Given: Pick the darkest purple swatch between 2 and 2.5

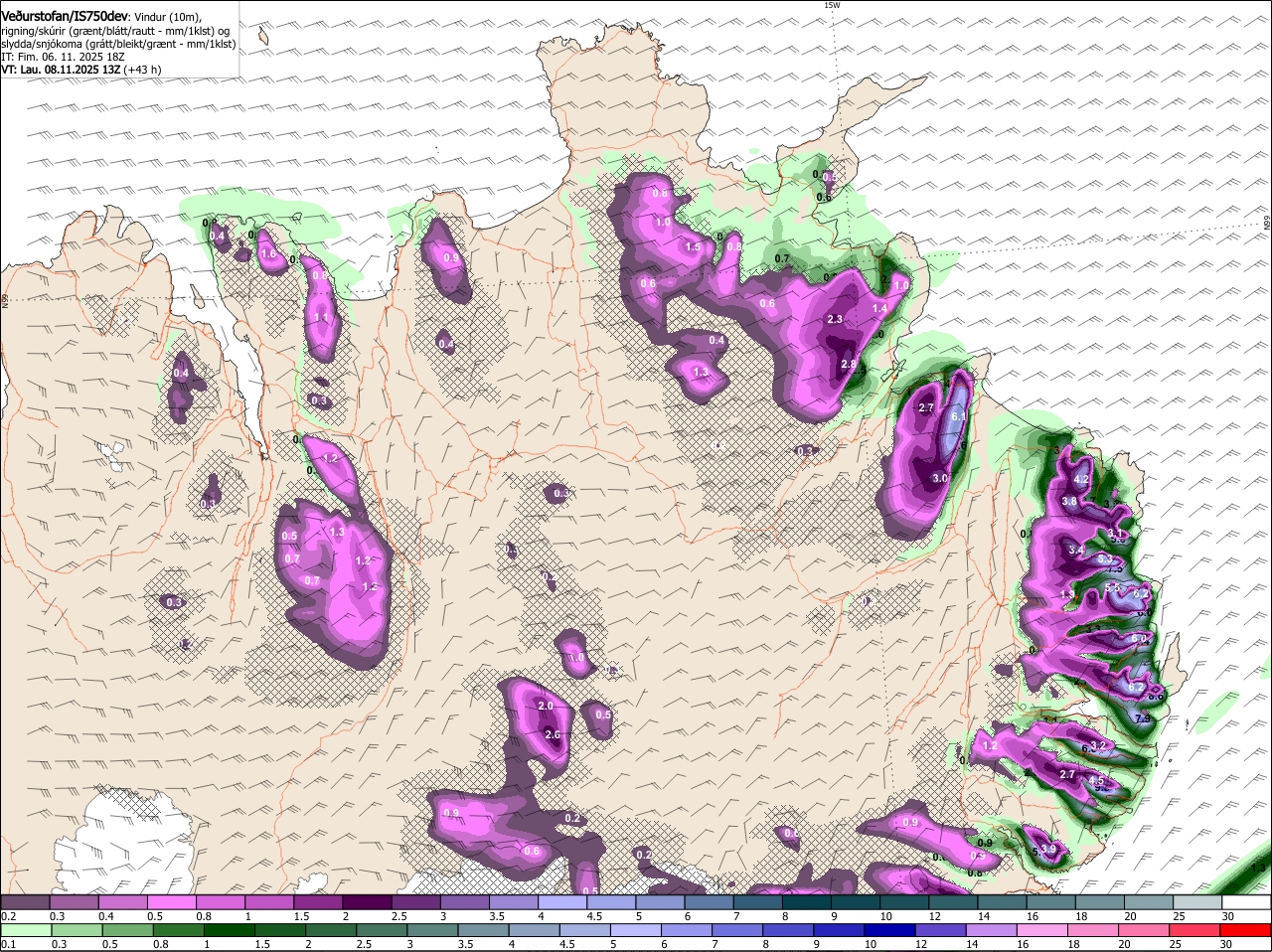Looking at the screenshot, I should coord(367,901).
